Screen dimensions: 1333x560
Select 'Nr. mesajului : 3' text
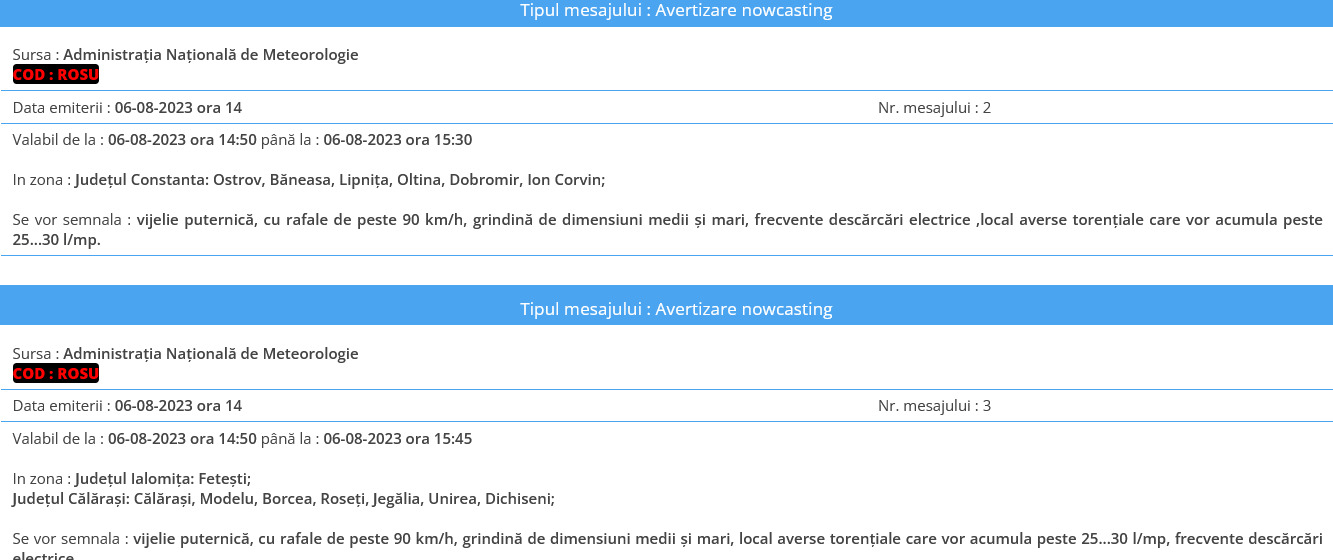(x=934, y=405)
